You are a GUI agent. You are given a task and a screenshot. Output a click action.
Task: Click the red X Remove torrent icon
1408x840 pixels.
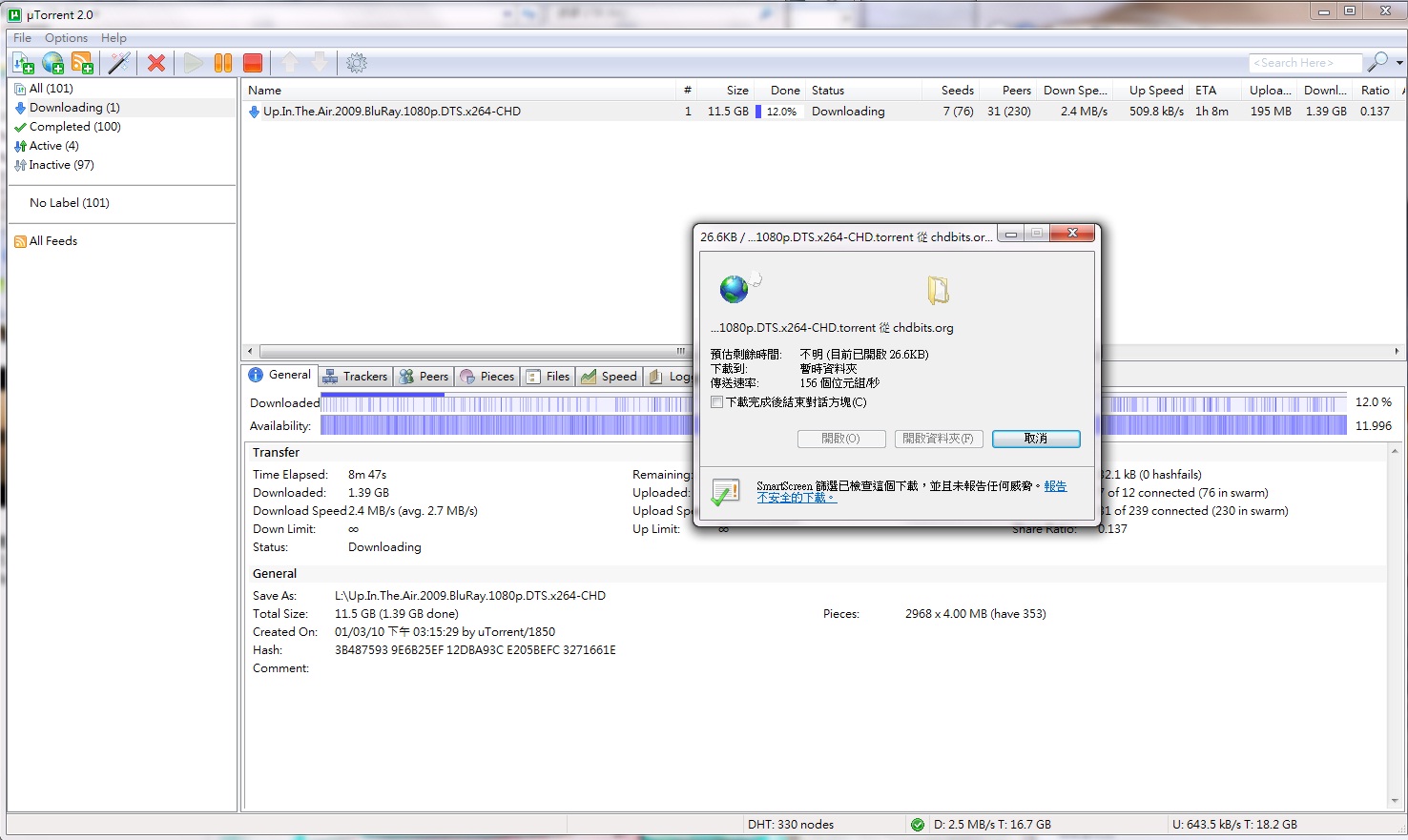click(156, 63)
